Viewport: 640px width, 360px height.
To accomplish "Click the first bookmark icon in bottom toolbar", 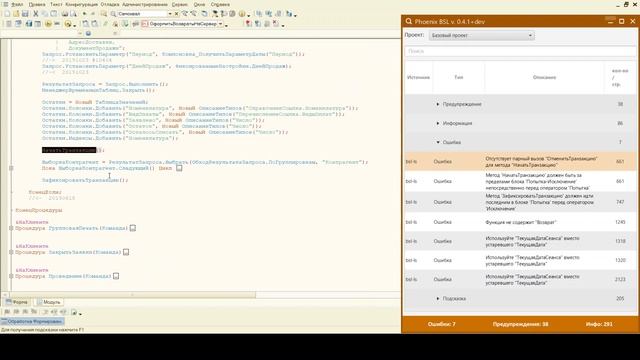I will (x=7, y=312).
